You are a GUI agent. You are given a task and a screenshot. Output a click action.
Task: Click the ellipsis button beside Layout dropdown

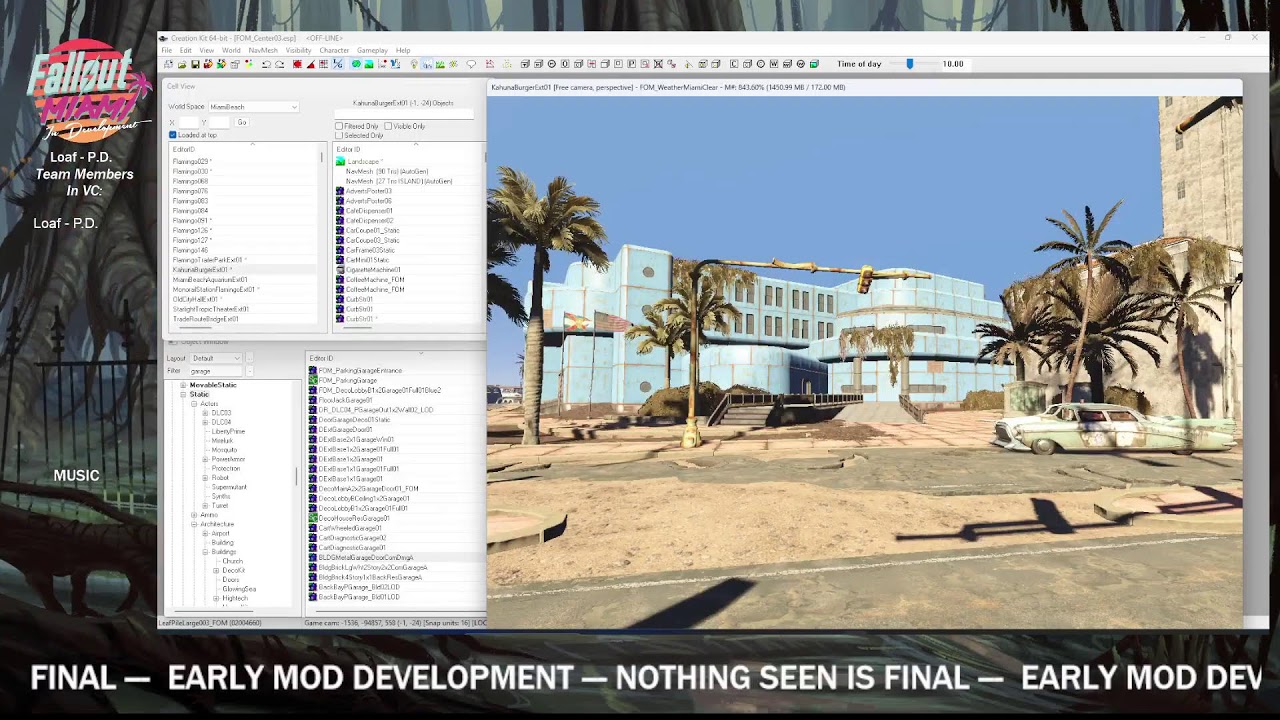[x=249, y=358]
